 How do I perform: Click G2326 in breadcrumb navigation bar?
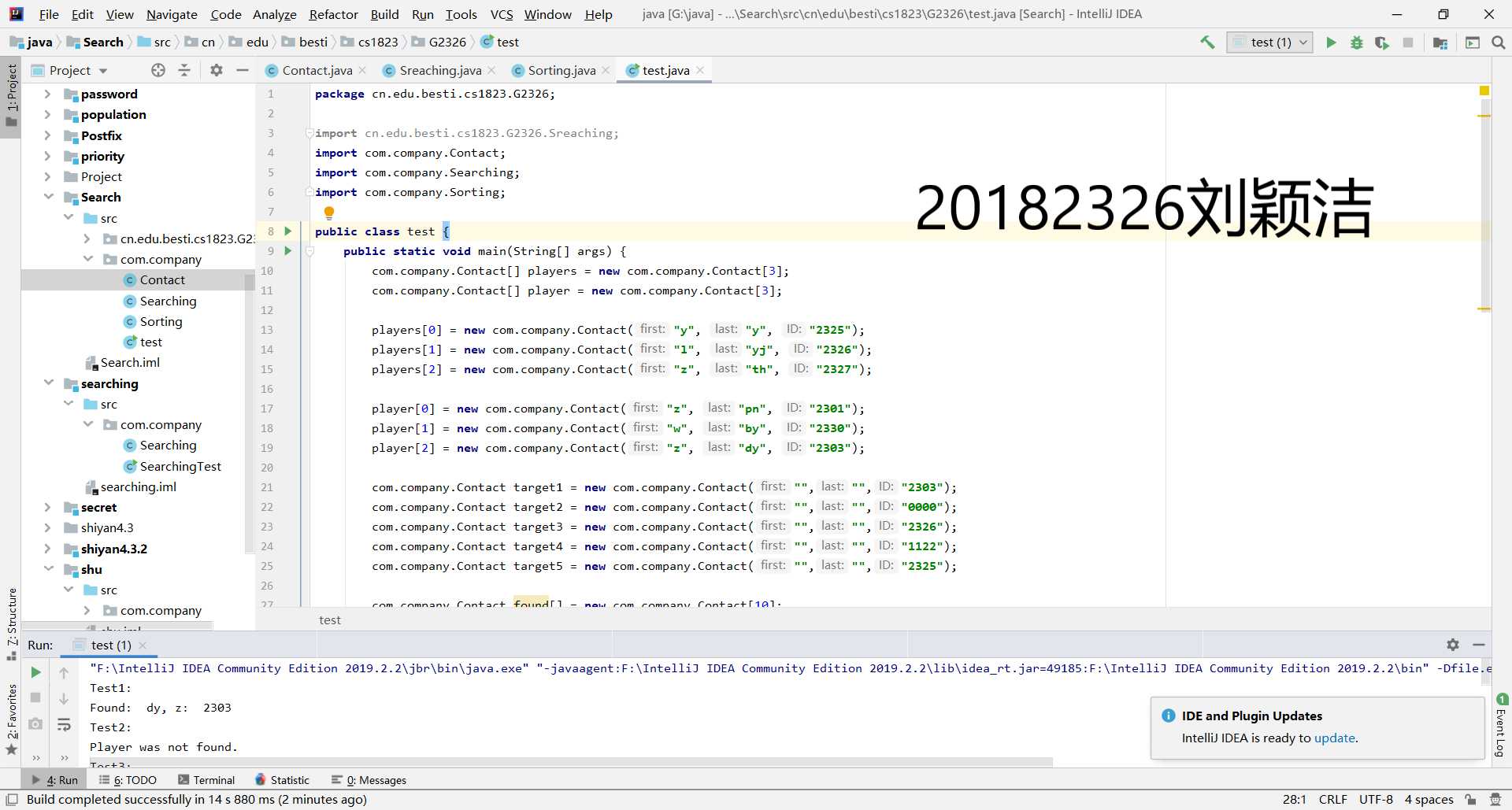tap(439, 43)
